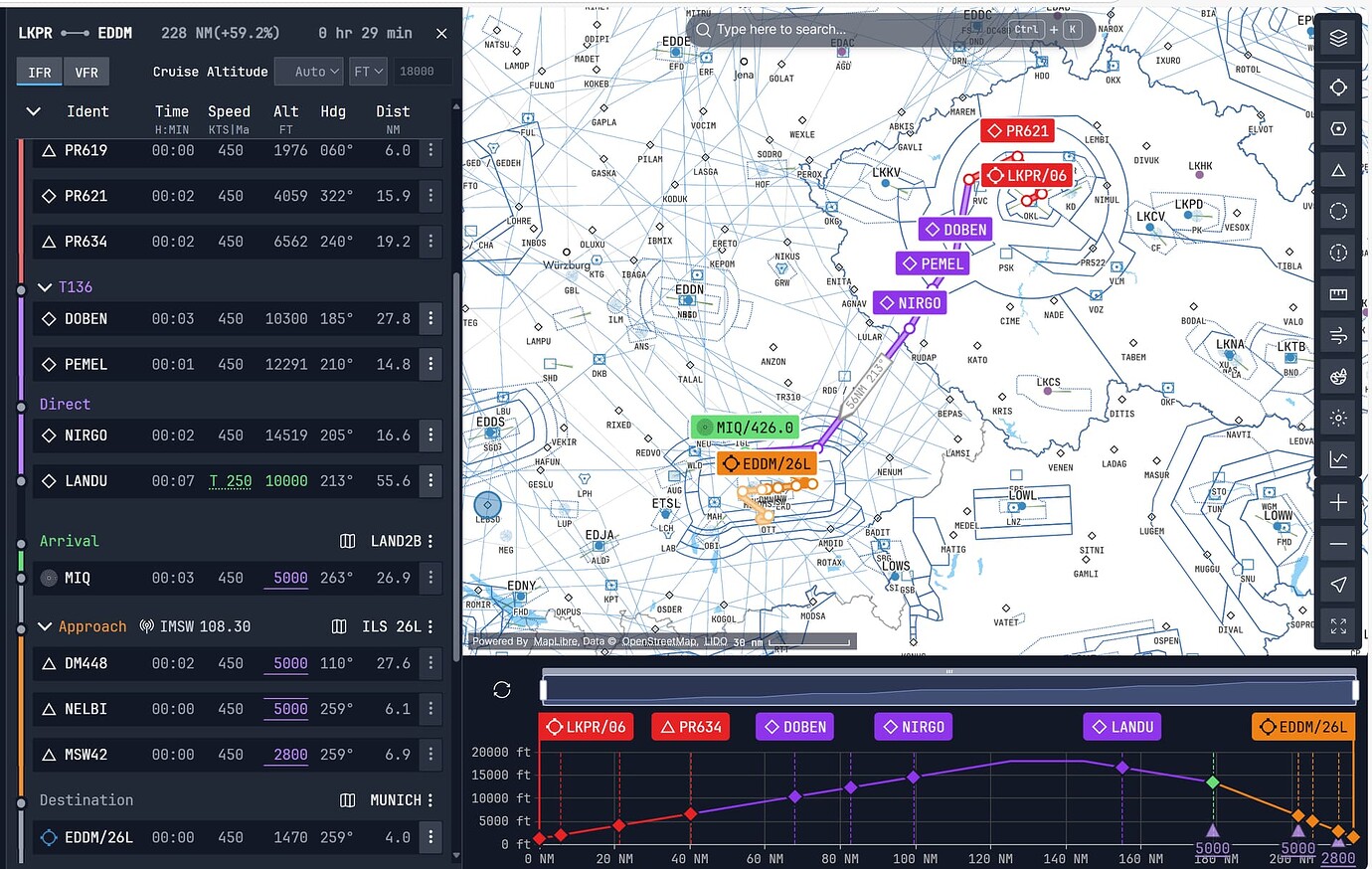Refresh the route elevation profile
The image size is (1372, 869).
[x=502, y=689]
